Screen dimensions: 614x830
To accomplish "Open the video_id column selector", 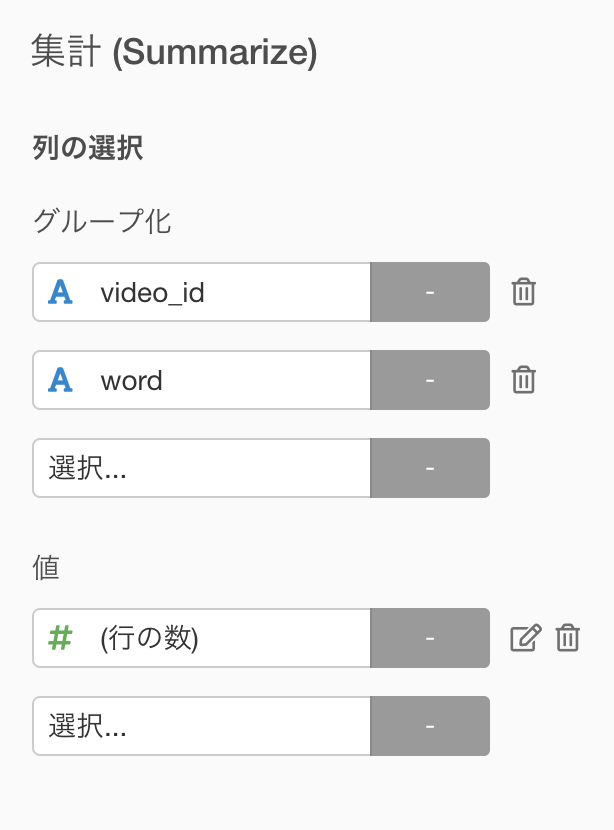I will click(202, 292).
